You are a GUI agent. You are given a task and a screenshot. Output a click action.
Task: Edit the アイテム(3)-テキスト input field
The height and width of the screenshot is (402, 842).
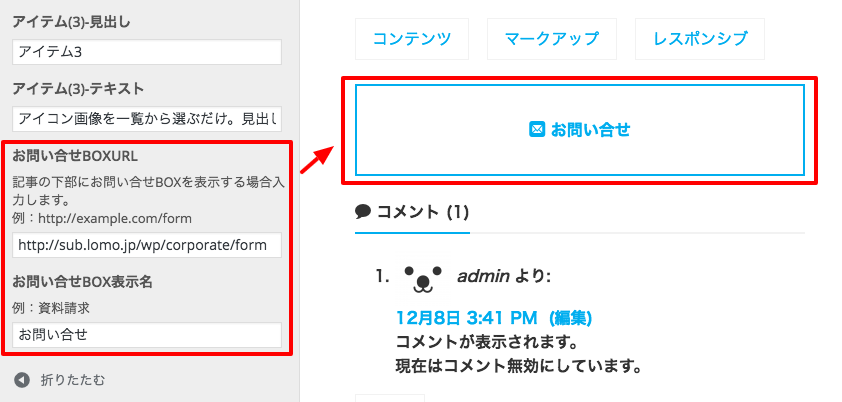point(147,119)
